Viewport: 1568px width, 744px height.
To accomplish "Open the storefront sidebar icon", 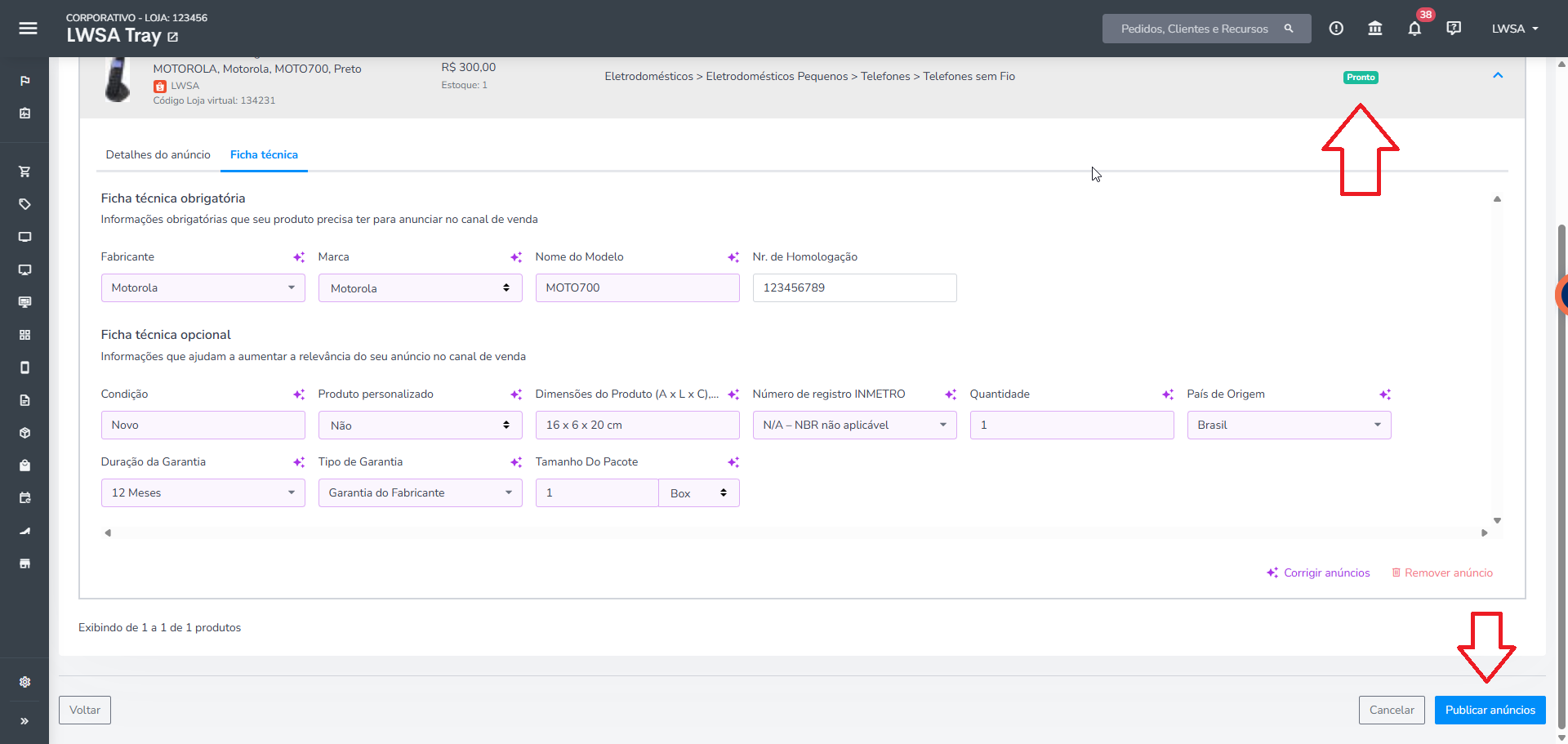I will click(x=25, y=564).
